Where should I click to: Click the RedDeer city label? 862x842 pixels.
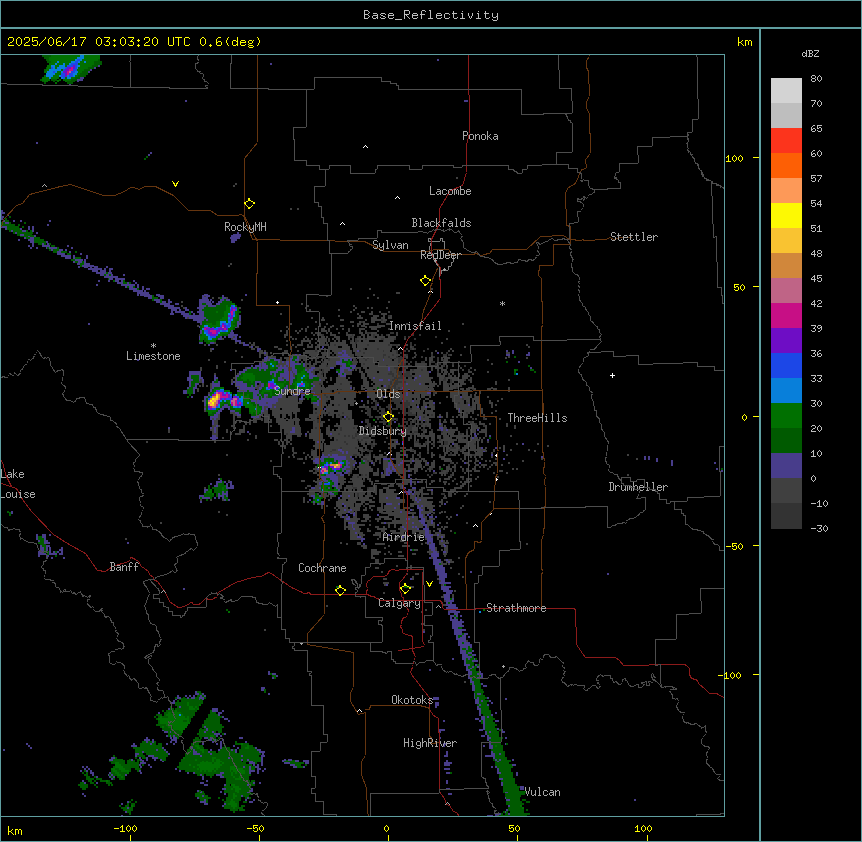click(x=440, y=255)
